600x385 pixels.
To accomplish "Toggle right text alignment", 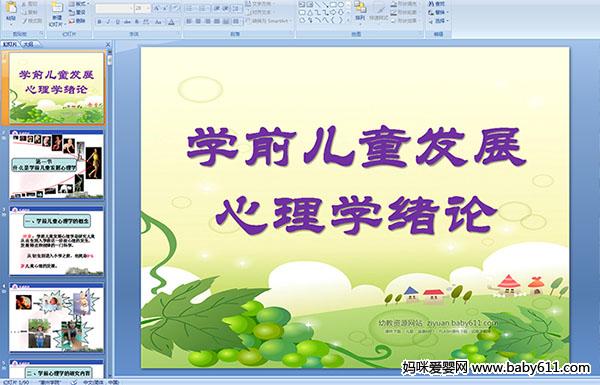I will (x=207, y=21).
